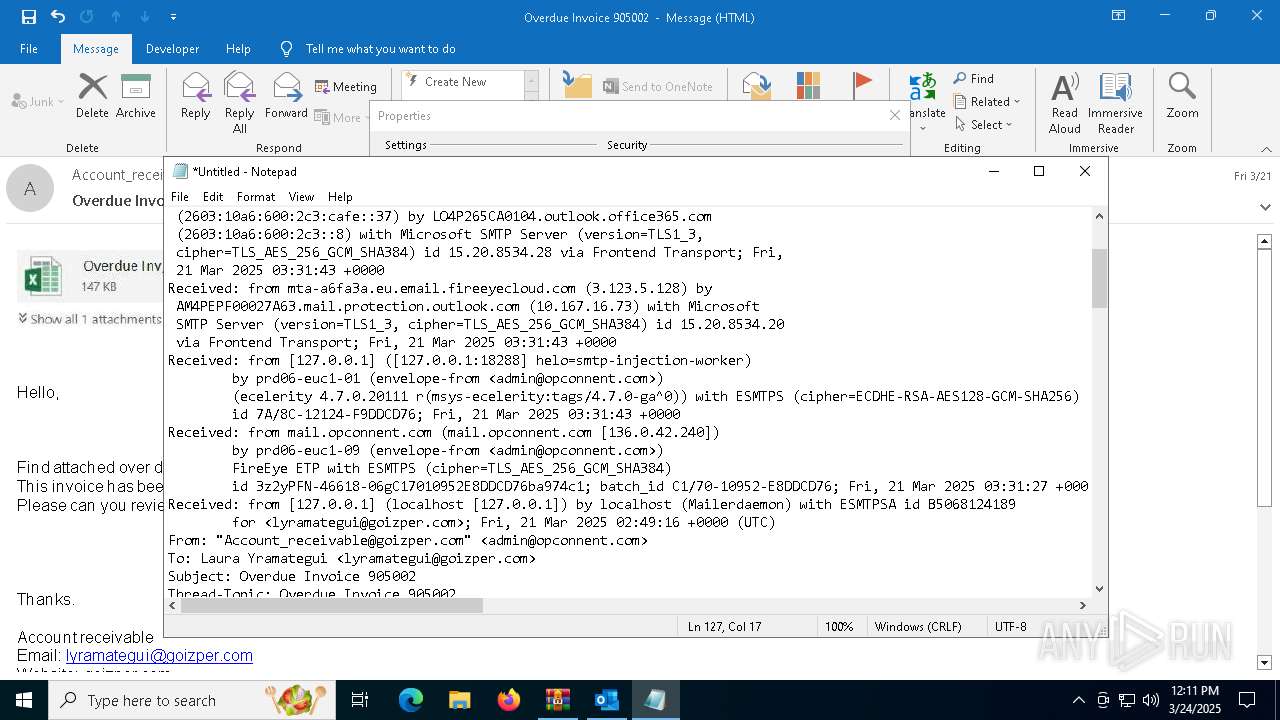Click the Reply All icon

click(x=240, y=102)
